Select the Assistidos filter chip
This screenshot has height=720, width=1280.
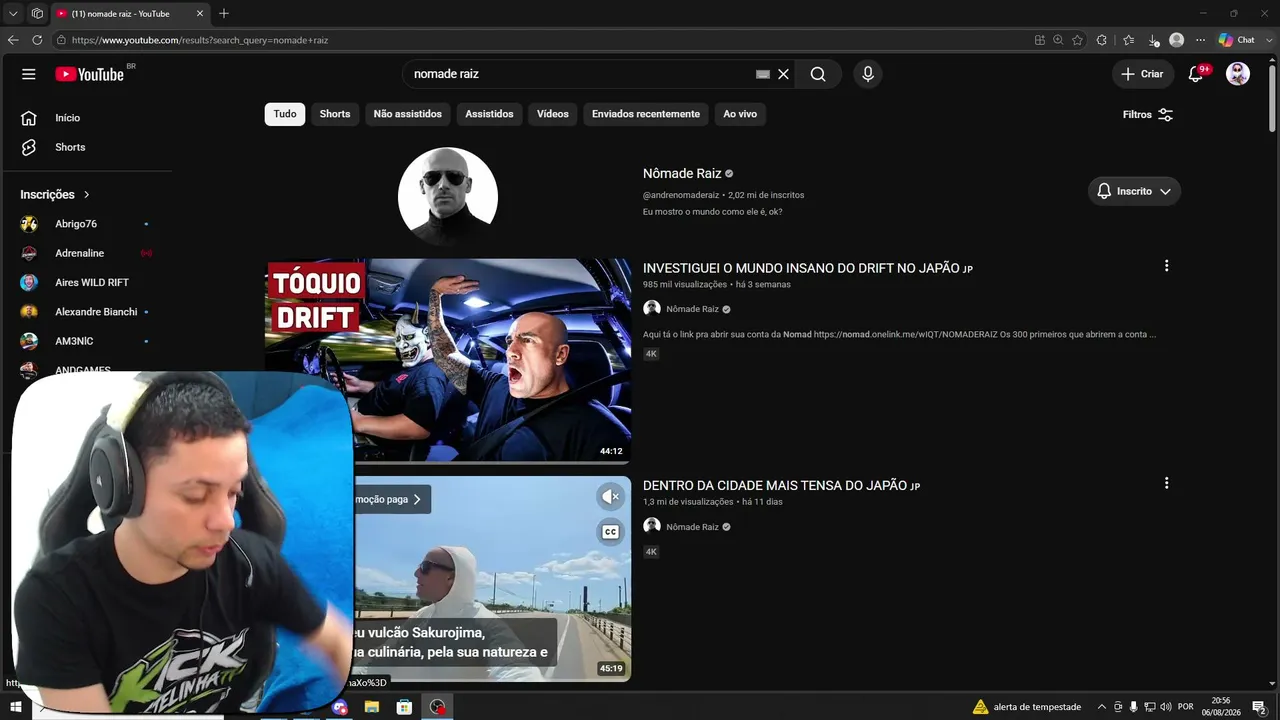click(489, 114)
